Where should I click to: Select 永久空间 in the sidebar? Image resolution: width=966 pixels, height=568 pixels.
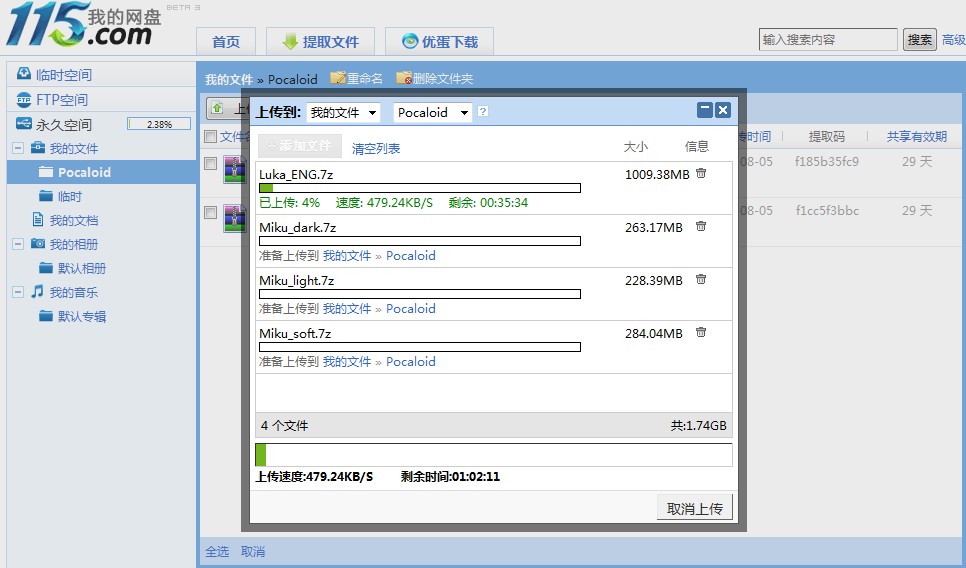tap(64, 124)
